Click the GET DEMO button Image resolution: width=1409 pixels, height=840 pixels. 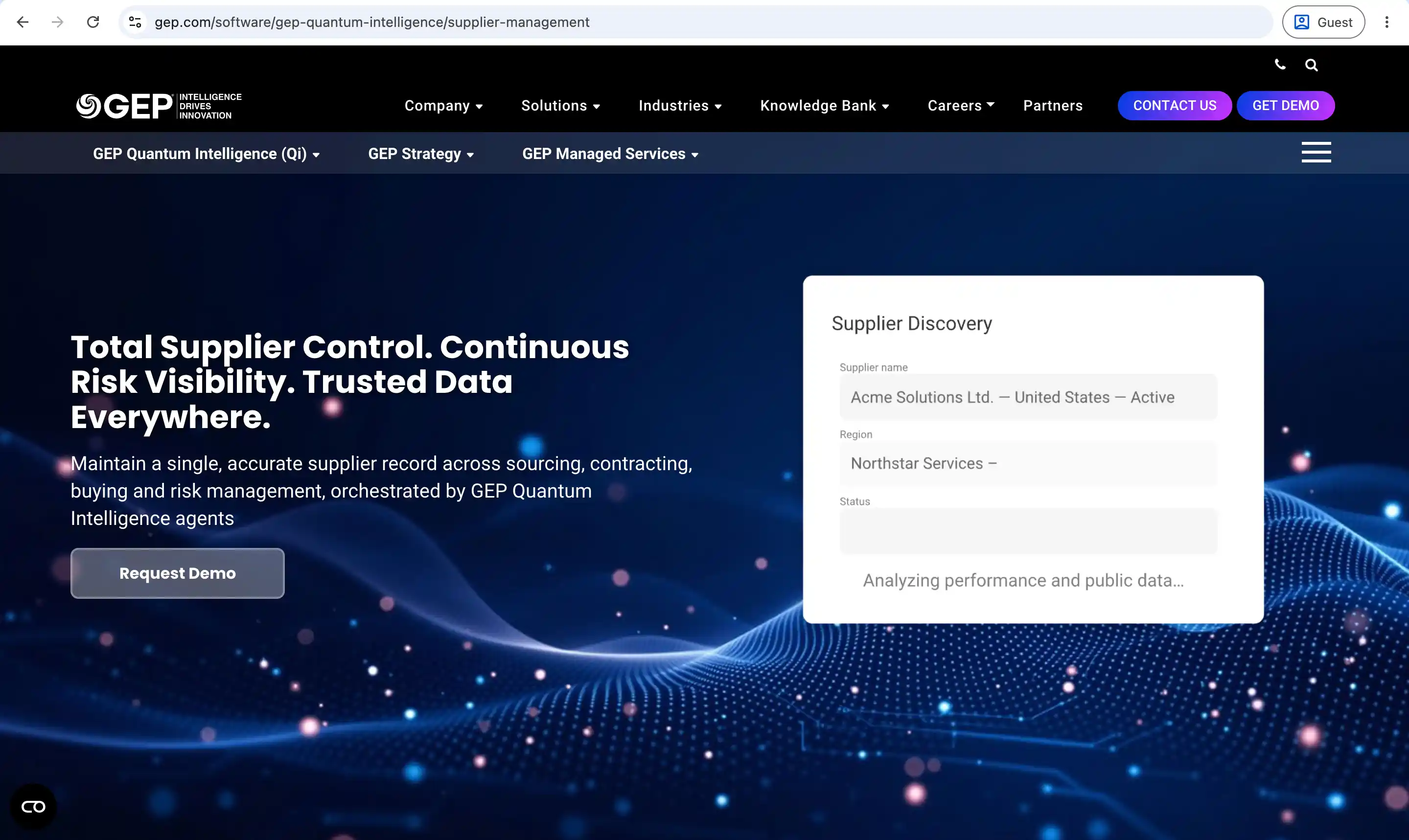[x=1286, y=106]
